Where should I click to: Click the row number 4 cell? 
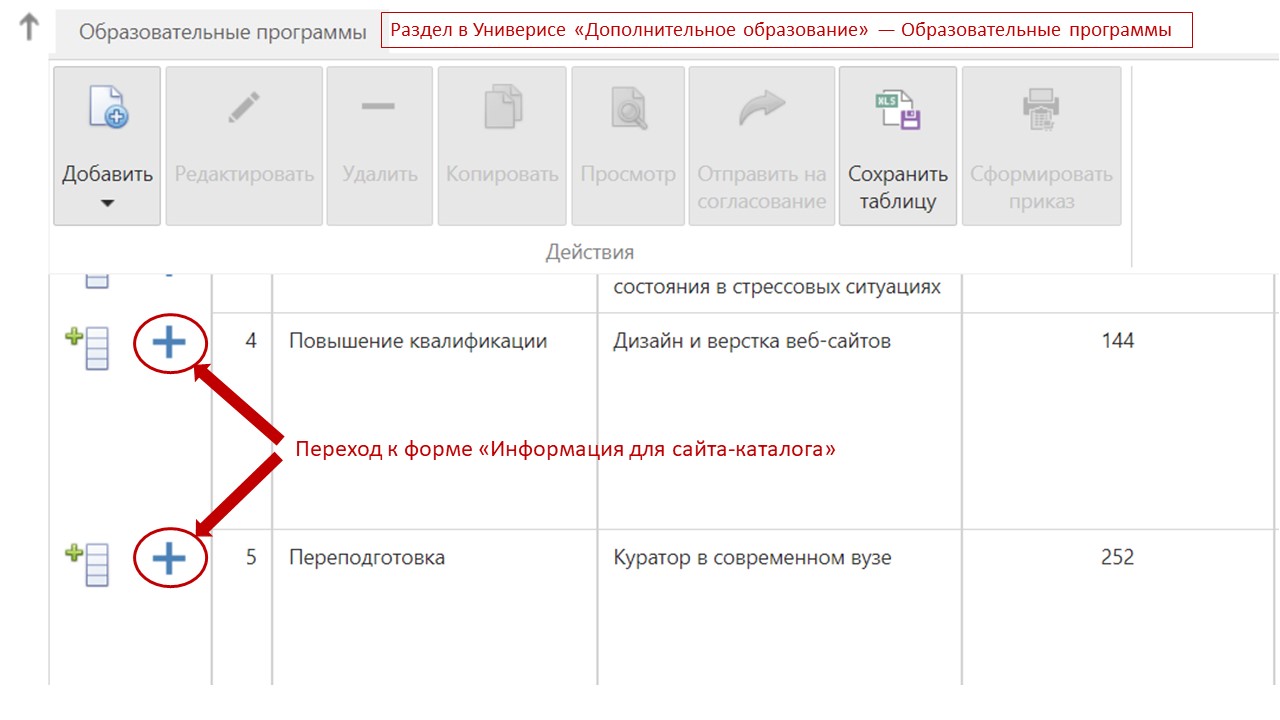(x=241, y=421)
